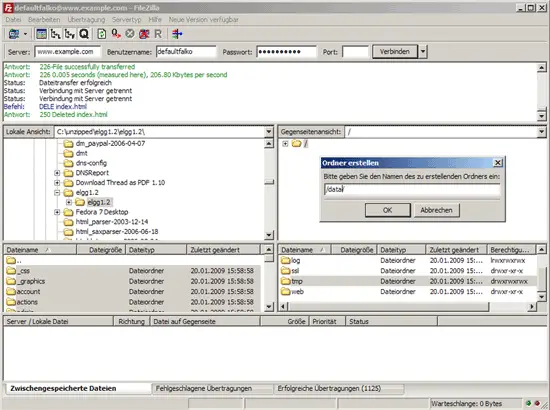Open the Übertragung menu
Screen dimensions: 550x410
(x=86, y=20)
